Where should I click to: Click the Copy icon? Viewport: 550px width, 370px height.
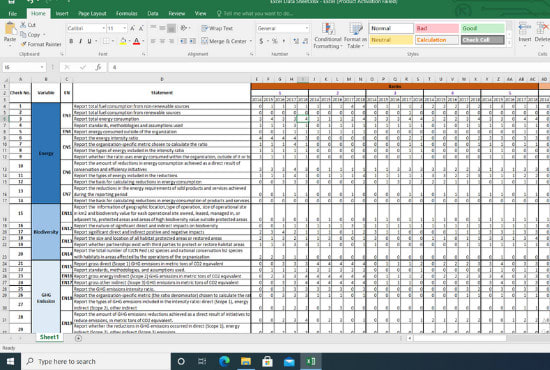tap(23, 34)
